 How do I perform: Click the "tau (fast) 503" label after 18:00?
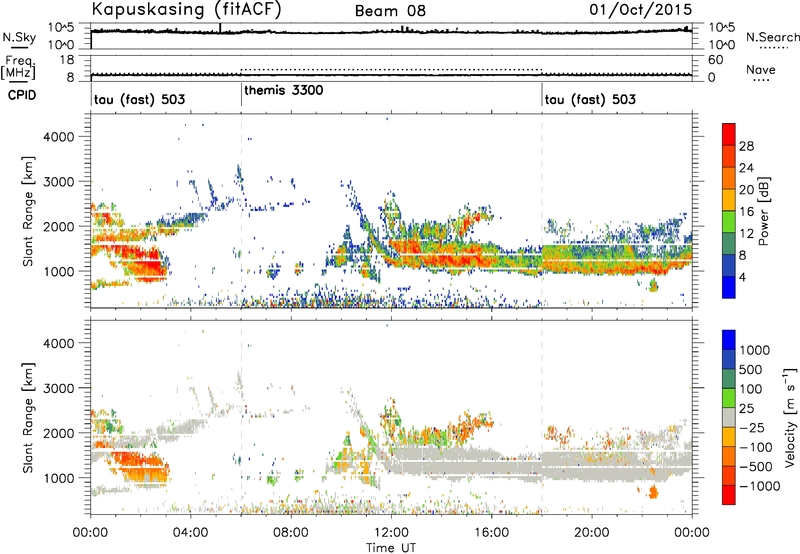coord(590,99)
